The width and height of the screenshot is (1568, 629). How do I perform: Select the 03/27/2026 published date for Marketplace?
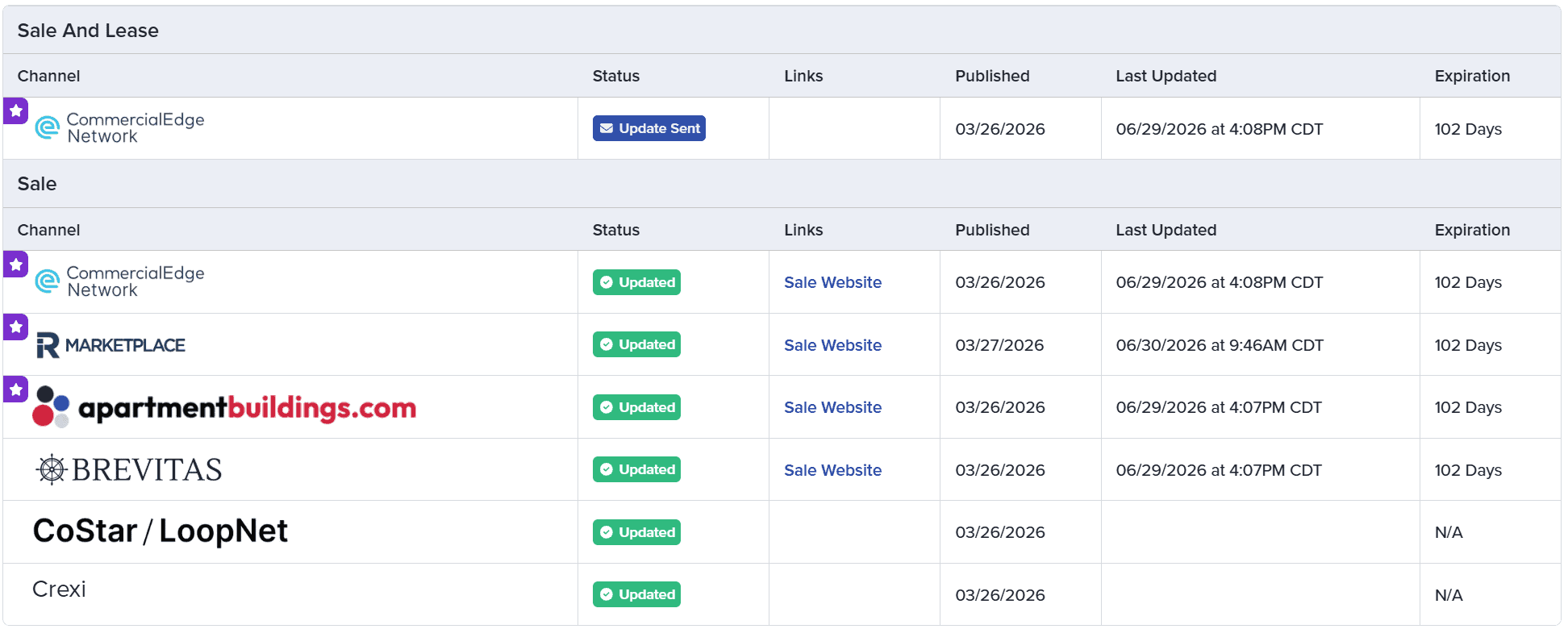pyautogui.click(x=999, y=345)
